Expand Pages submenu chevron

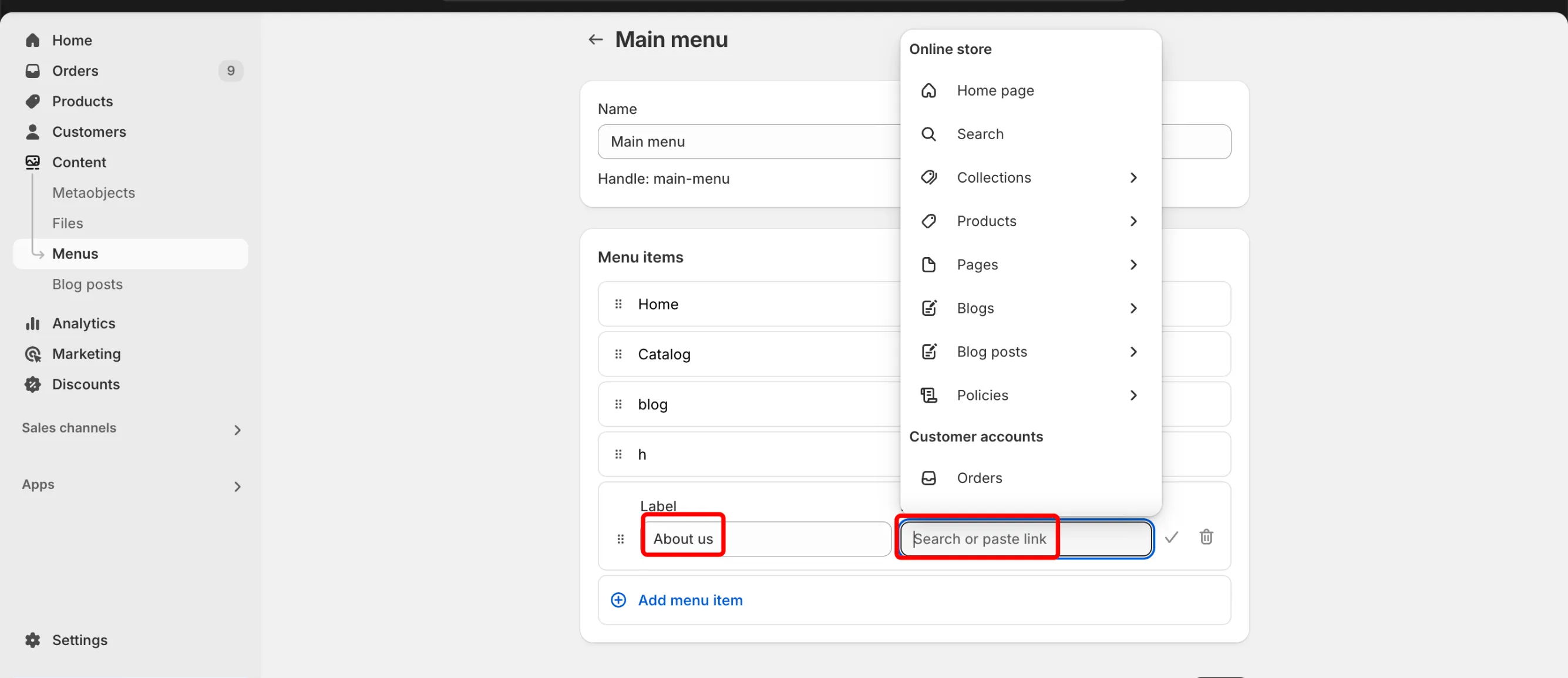coord(1133,264)
